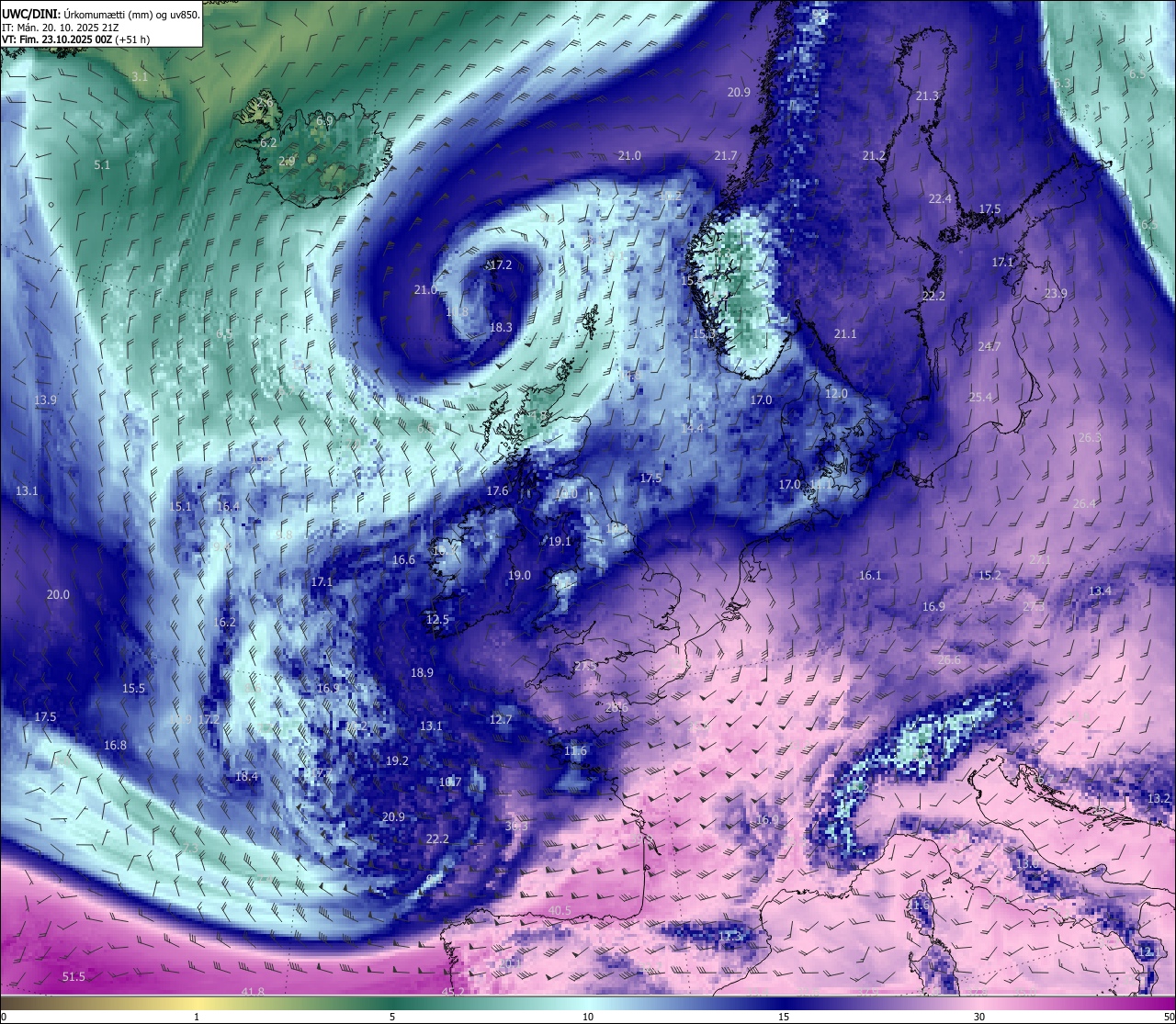Click the 15.1 value in the Atlantic

pyautogui.click(x=181, y=506)
